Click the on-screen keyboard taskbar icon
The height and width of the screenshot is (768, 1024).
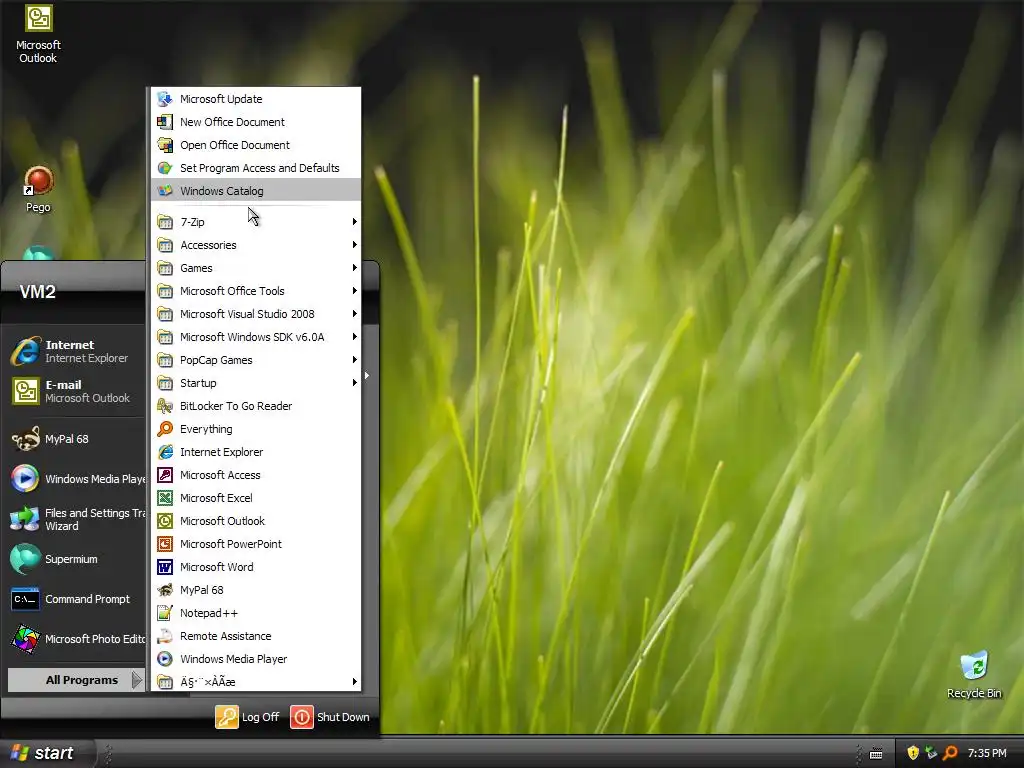tap(876, 754)
